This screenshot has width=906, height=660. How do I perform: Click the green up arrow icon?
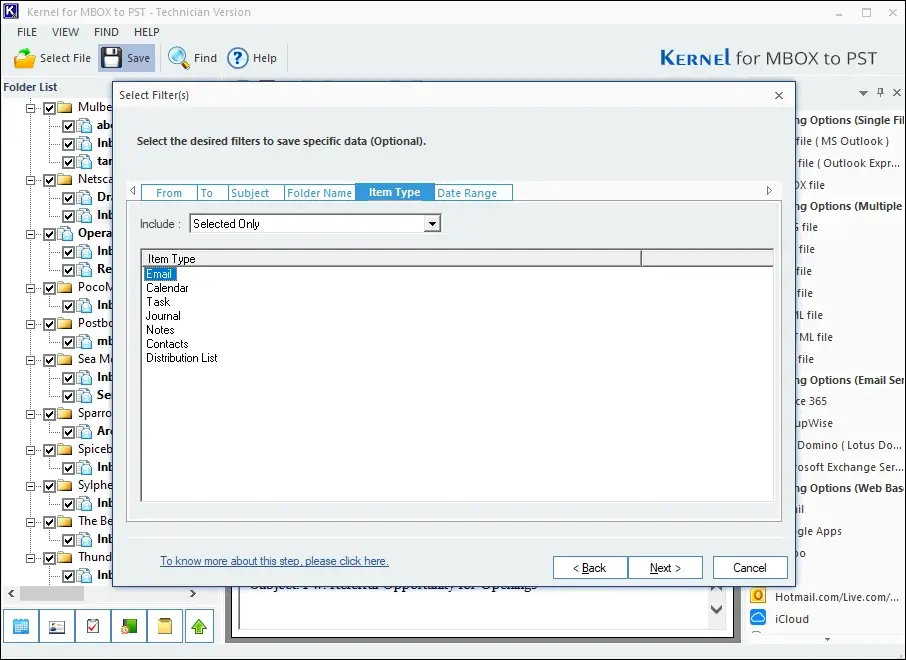point(199,626)
